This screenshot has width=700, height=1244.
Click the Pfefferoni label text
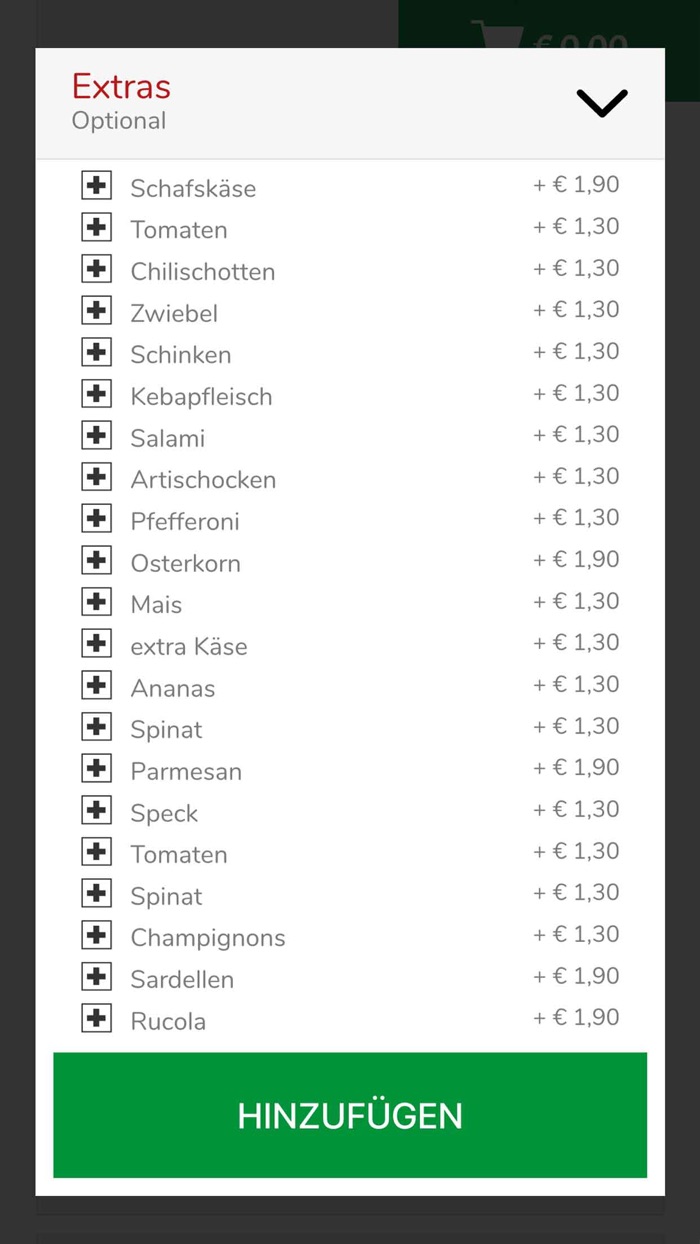(x=185, y=522)
